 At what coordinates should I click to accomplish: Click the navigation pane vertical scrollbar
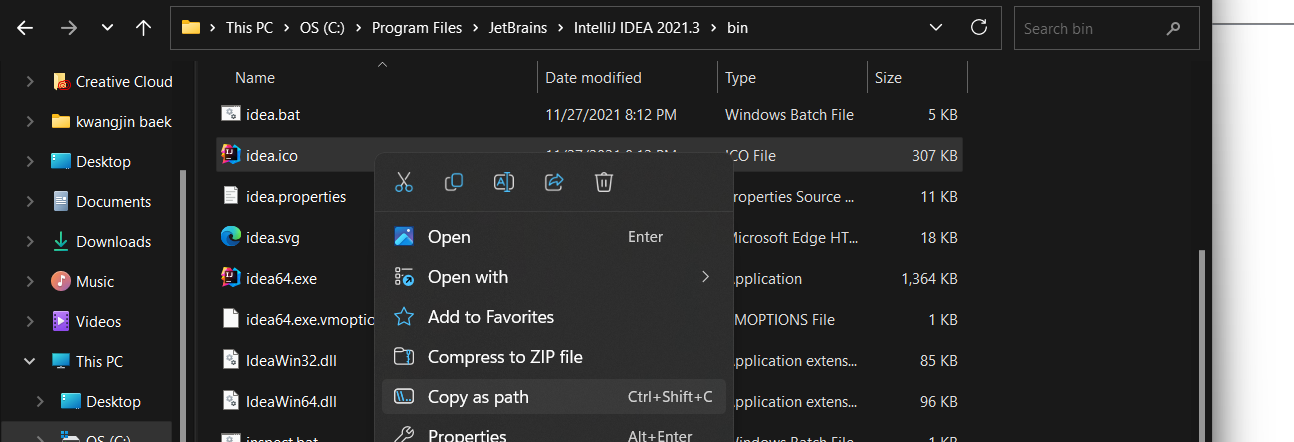[182, 305]
